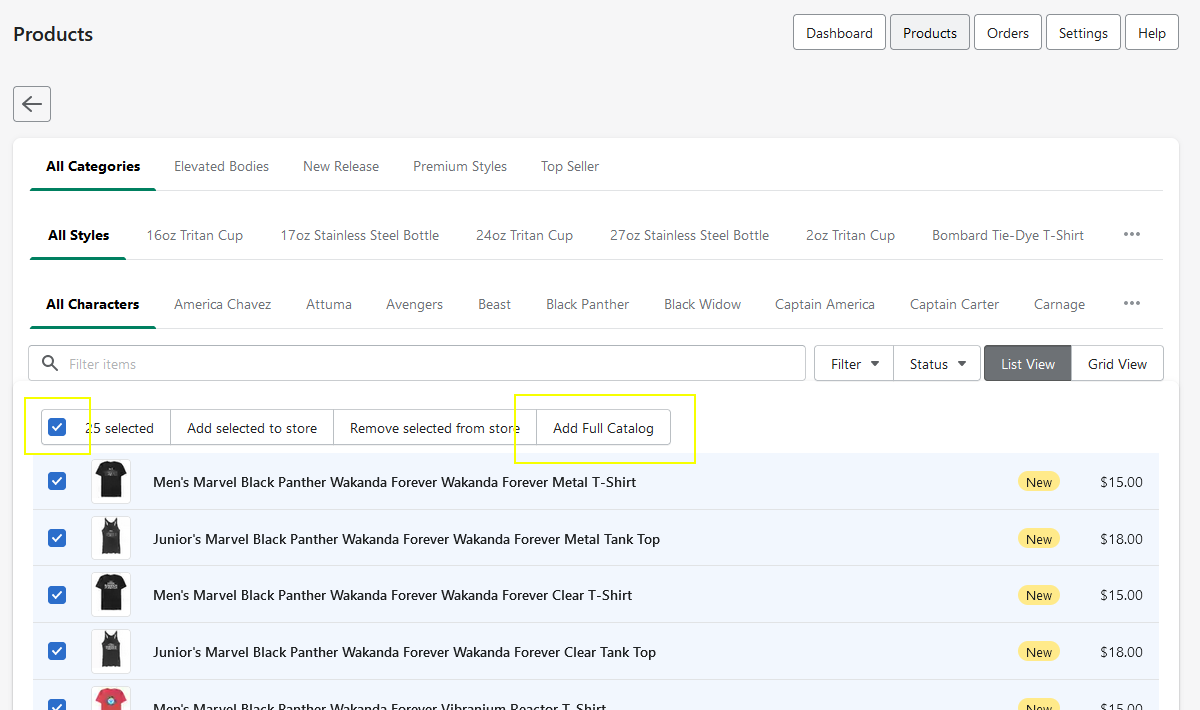
Task: Click the back arrow button
Action: 32,104
